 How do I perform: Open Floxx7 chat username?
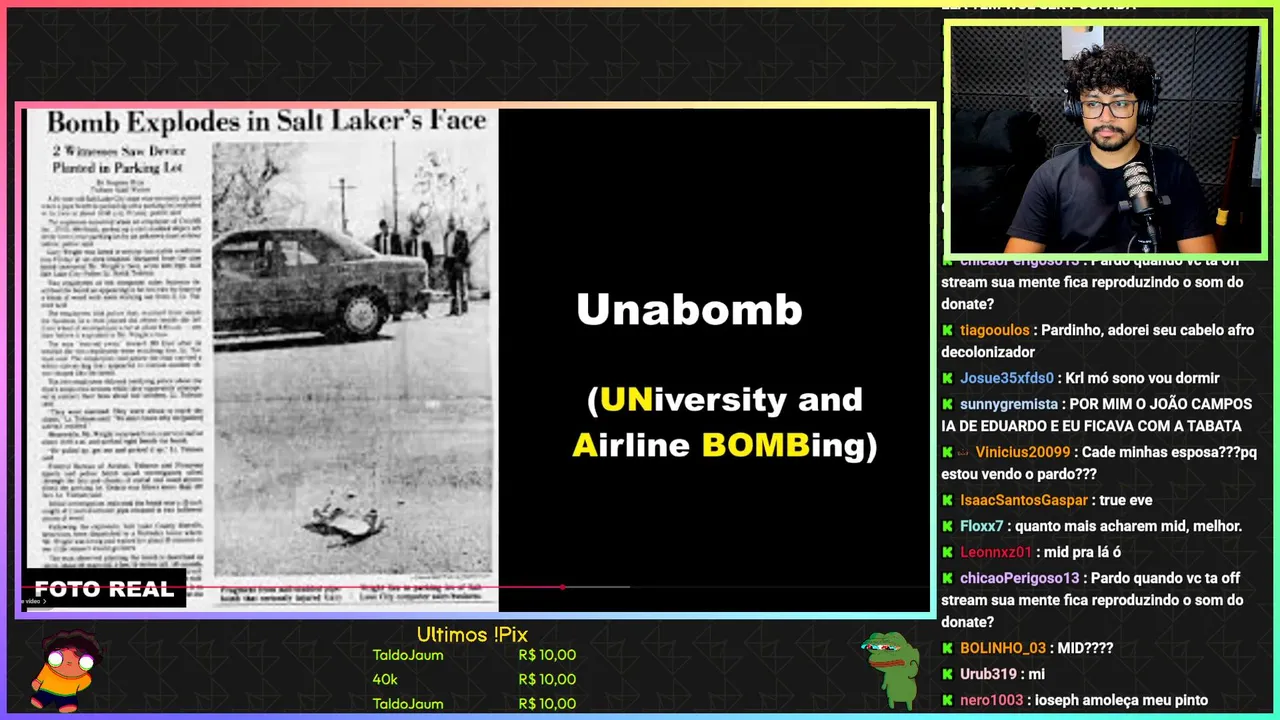pyautogui.click(x=982, y=526)
